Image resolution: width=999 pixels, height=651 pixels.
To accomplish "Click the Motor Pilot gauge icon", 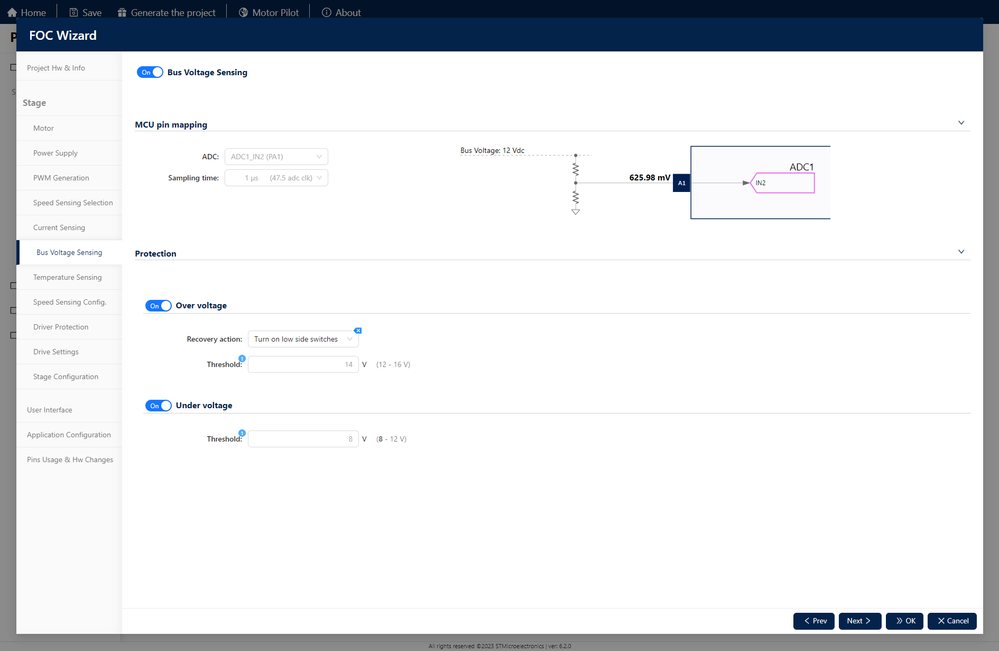I will coord(243,13).
